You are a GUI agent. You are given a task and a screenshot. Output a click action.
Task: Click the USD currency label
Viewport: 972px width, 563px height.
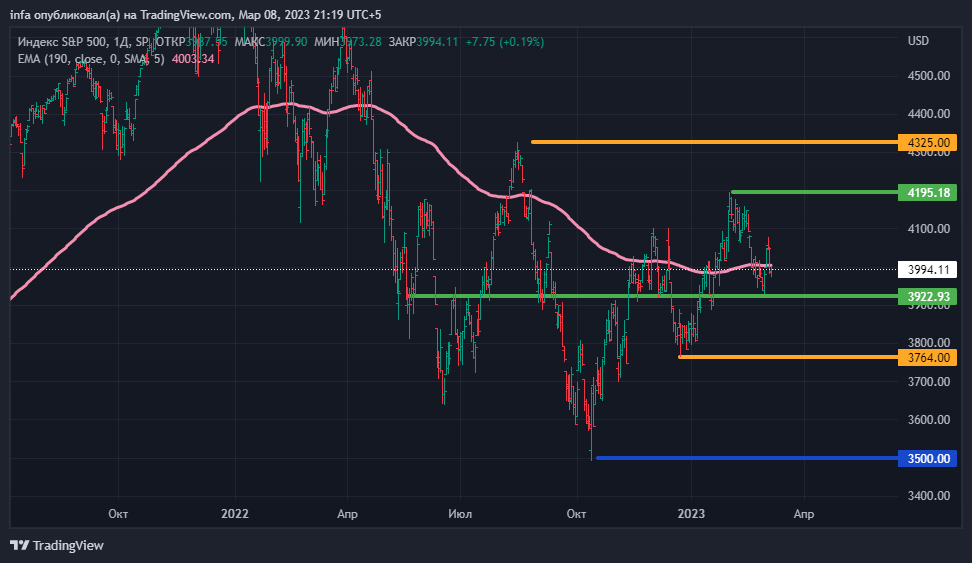(x=918, y=41)
